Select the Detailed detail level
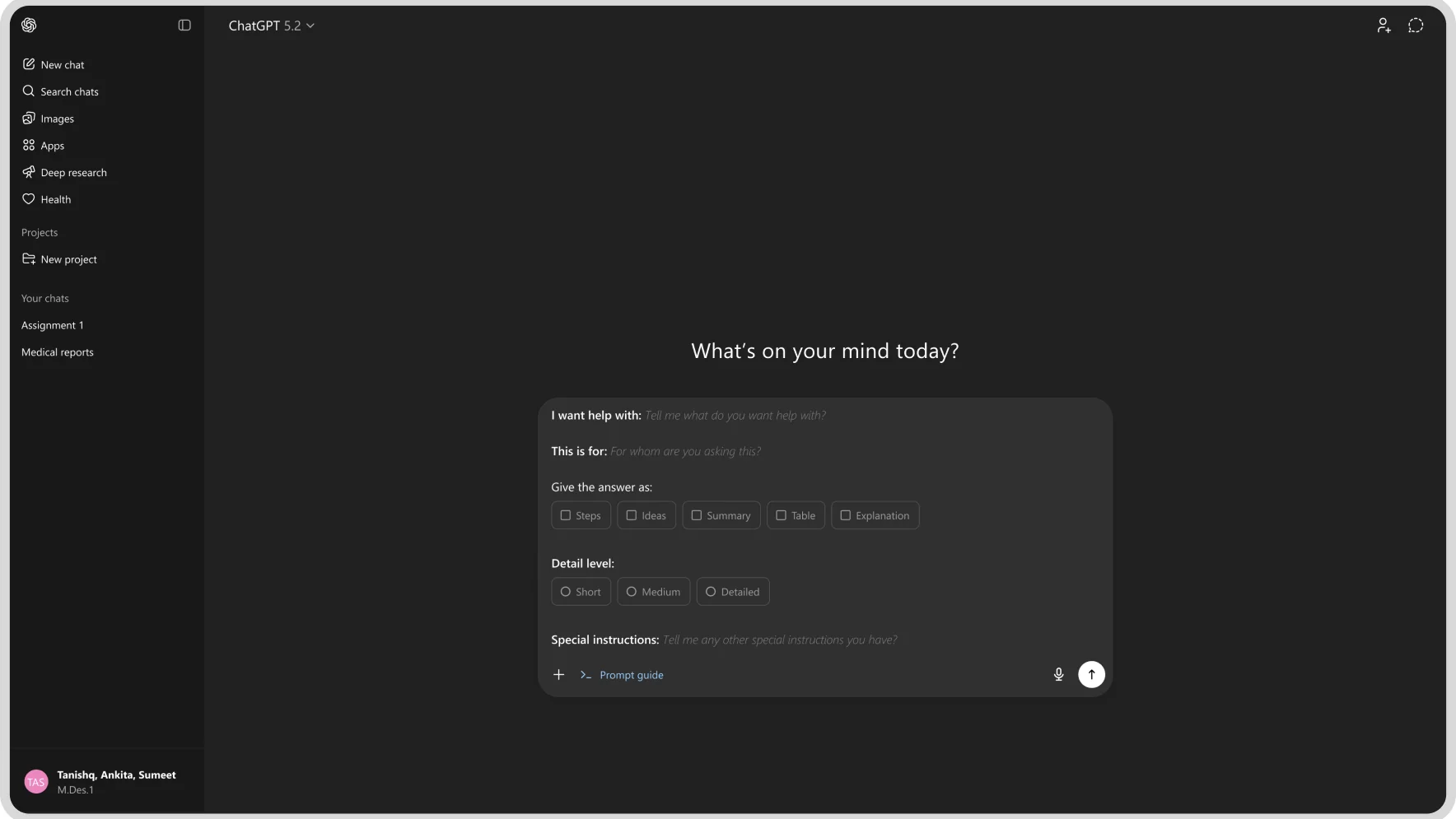 (x=733, y=592)
